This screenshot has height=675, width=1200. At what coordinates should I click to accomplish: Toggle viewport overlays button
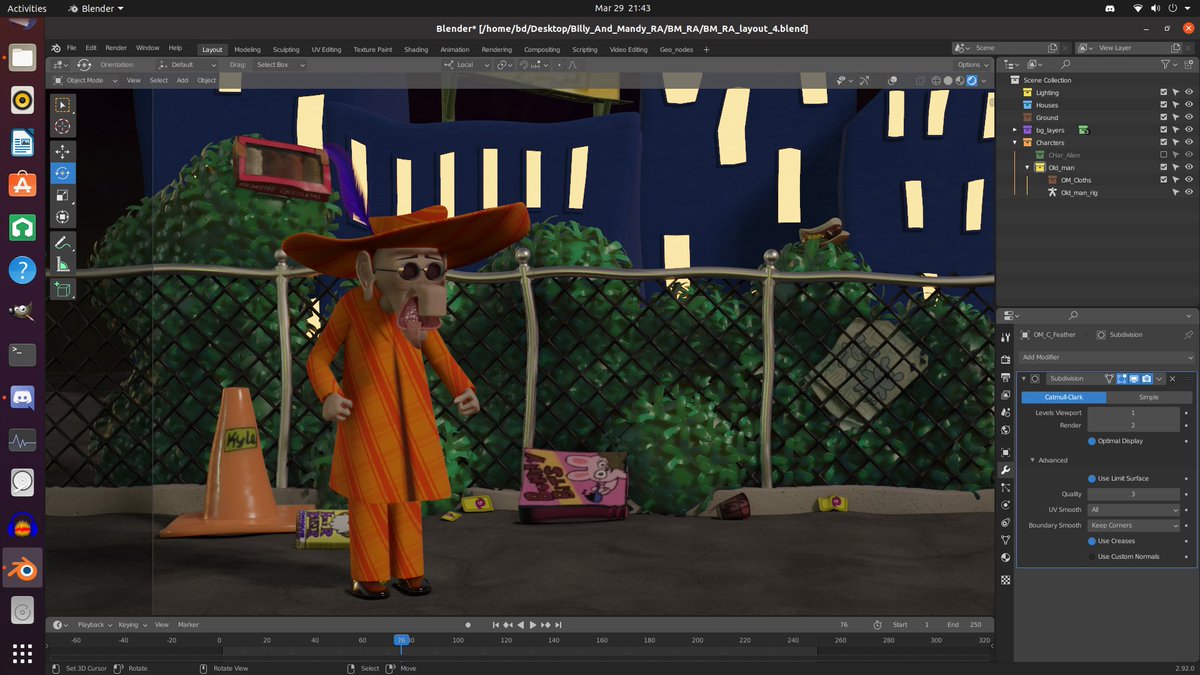[x=892, y=80]
